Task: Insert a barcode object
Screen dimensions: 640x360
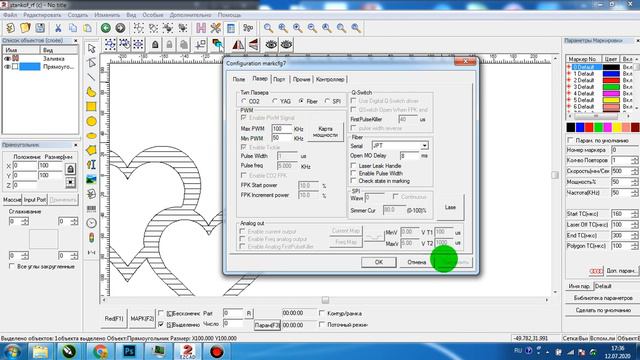Action: (x=91, y=209)
